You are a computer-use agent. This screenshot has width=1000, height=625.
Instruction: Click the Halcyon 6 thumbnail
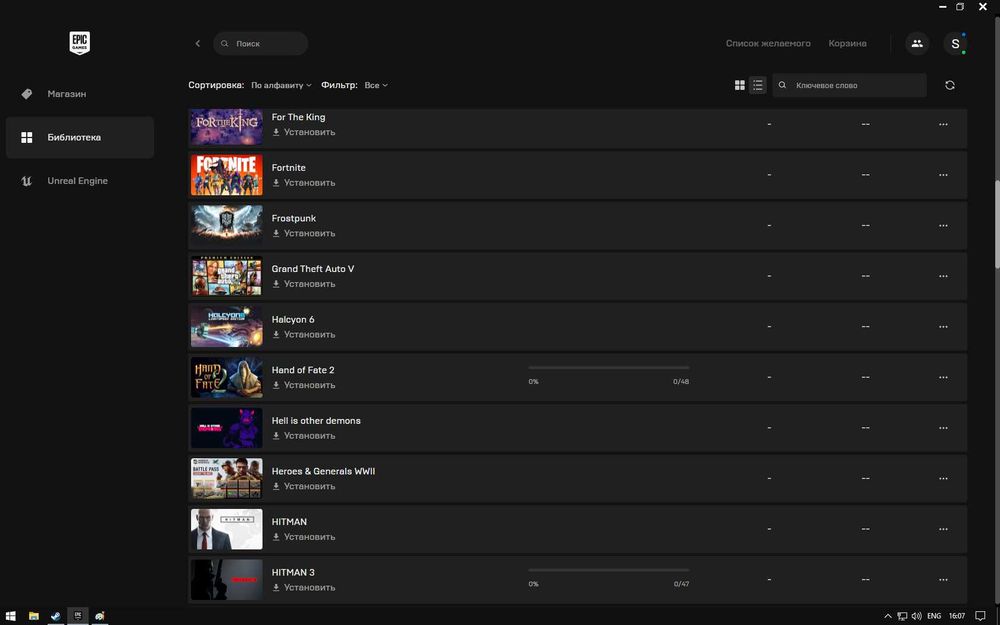coord(226,327)
